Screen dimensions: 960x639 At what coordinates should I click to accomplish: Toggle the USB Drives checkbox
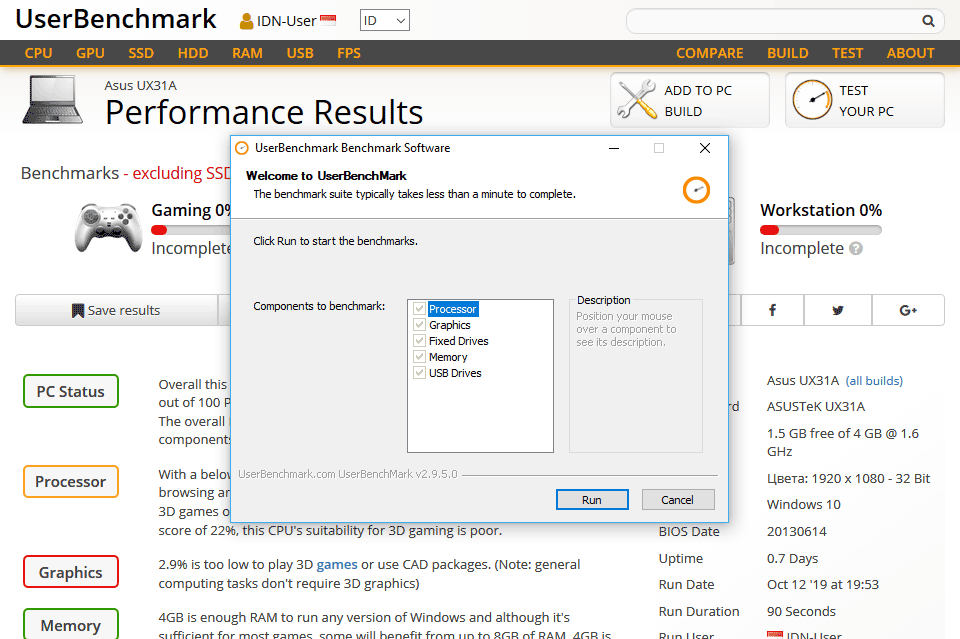point(419,372)
